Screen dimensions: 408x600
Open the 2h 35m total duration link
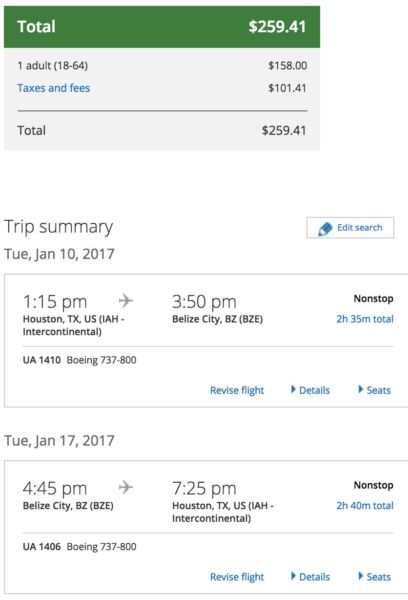(x=365, y=319)
